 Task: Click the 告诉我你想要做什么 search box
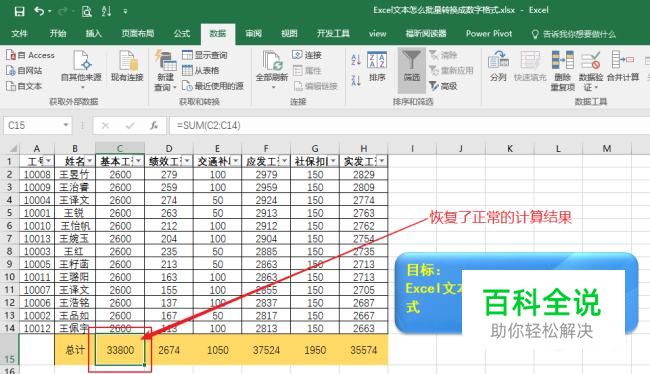click(x=574, y=34)
